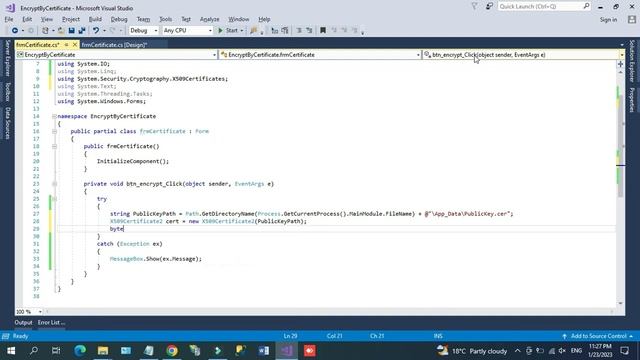Click the Find in Files toolbar icon
This screenshot has width=640, height=360.
tap(254, 31)
